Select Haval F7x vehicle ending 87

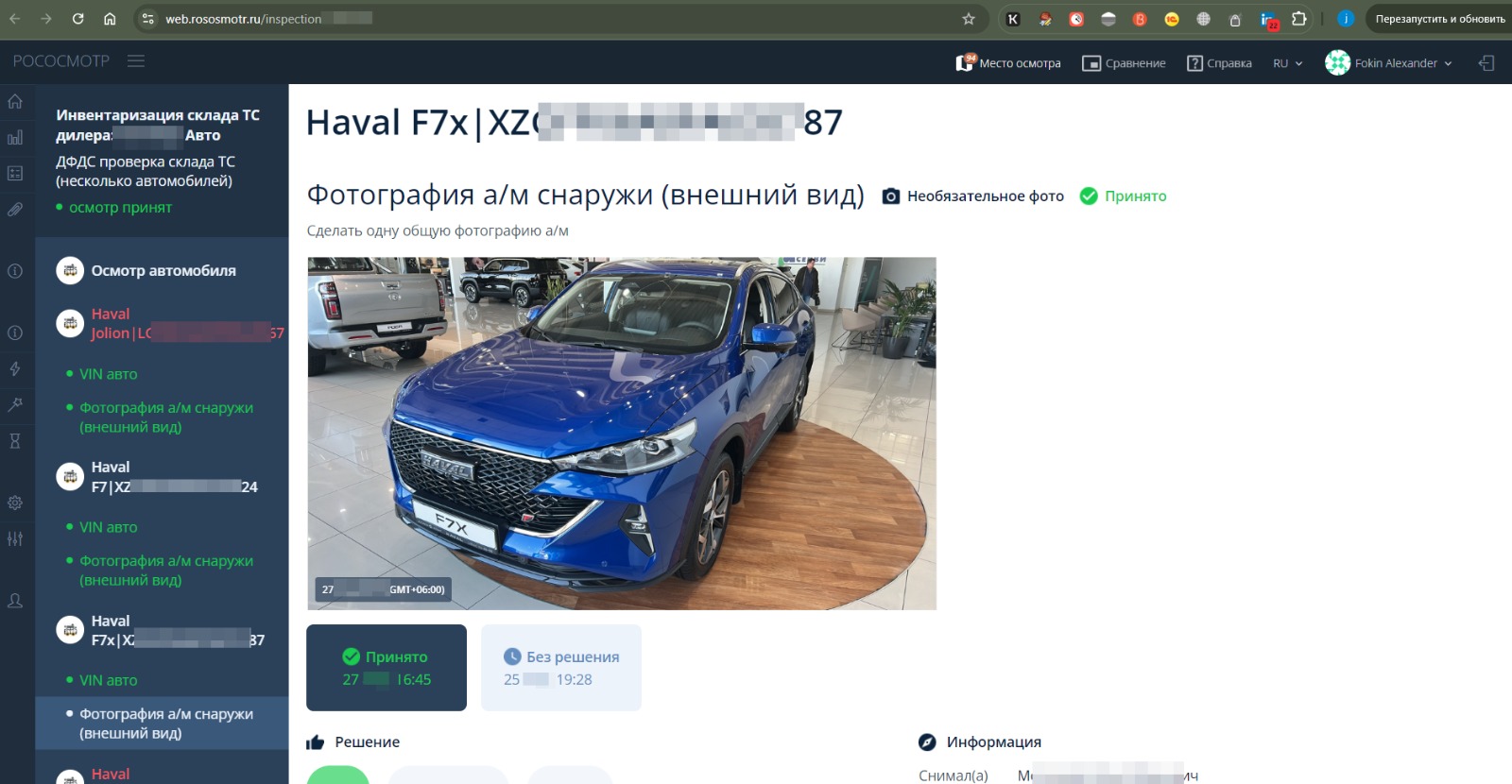click(x=161, y=630)
